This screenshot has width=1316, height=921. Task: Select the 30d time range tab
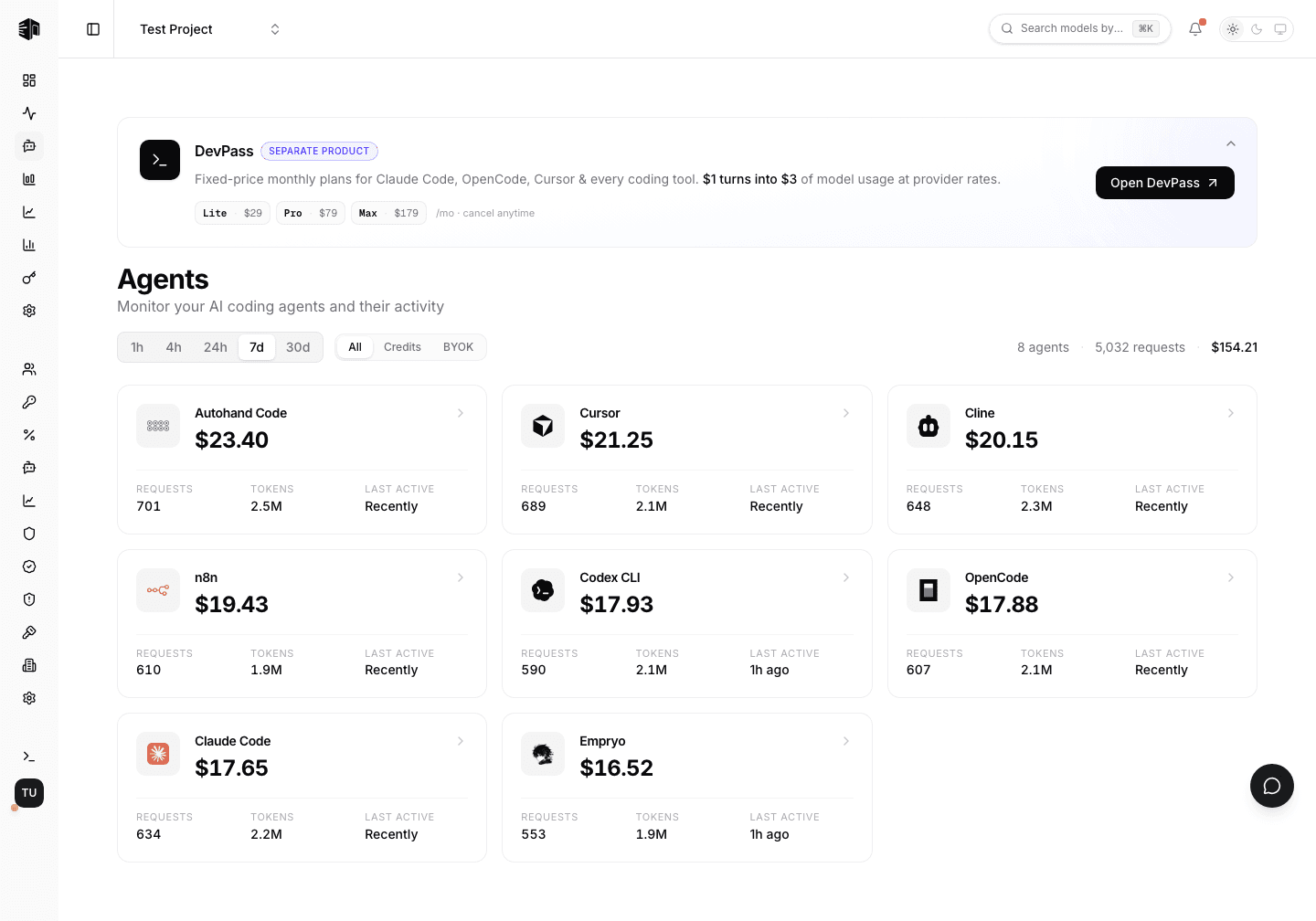click(x=298, y=347)
